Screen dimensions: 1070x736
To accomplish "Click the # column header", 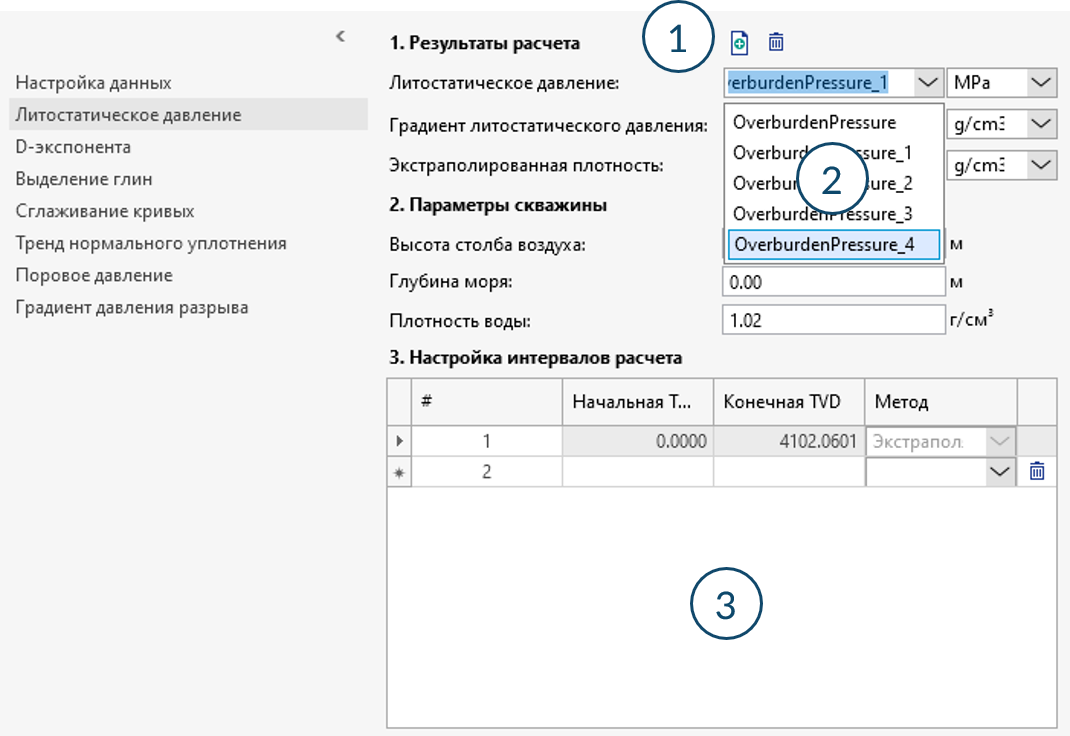I will 487,402.
